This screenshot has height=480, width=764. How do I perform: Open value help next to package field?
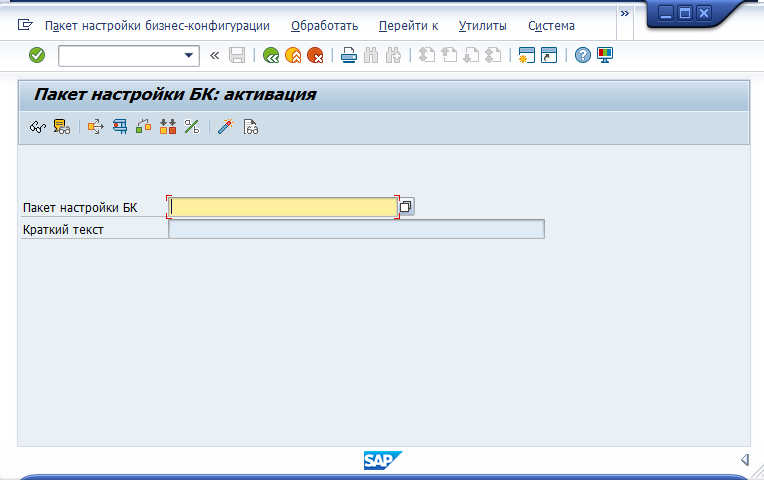tap(406, 207)
